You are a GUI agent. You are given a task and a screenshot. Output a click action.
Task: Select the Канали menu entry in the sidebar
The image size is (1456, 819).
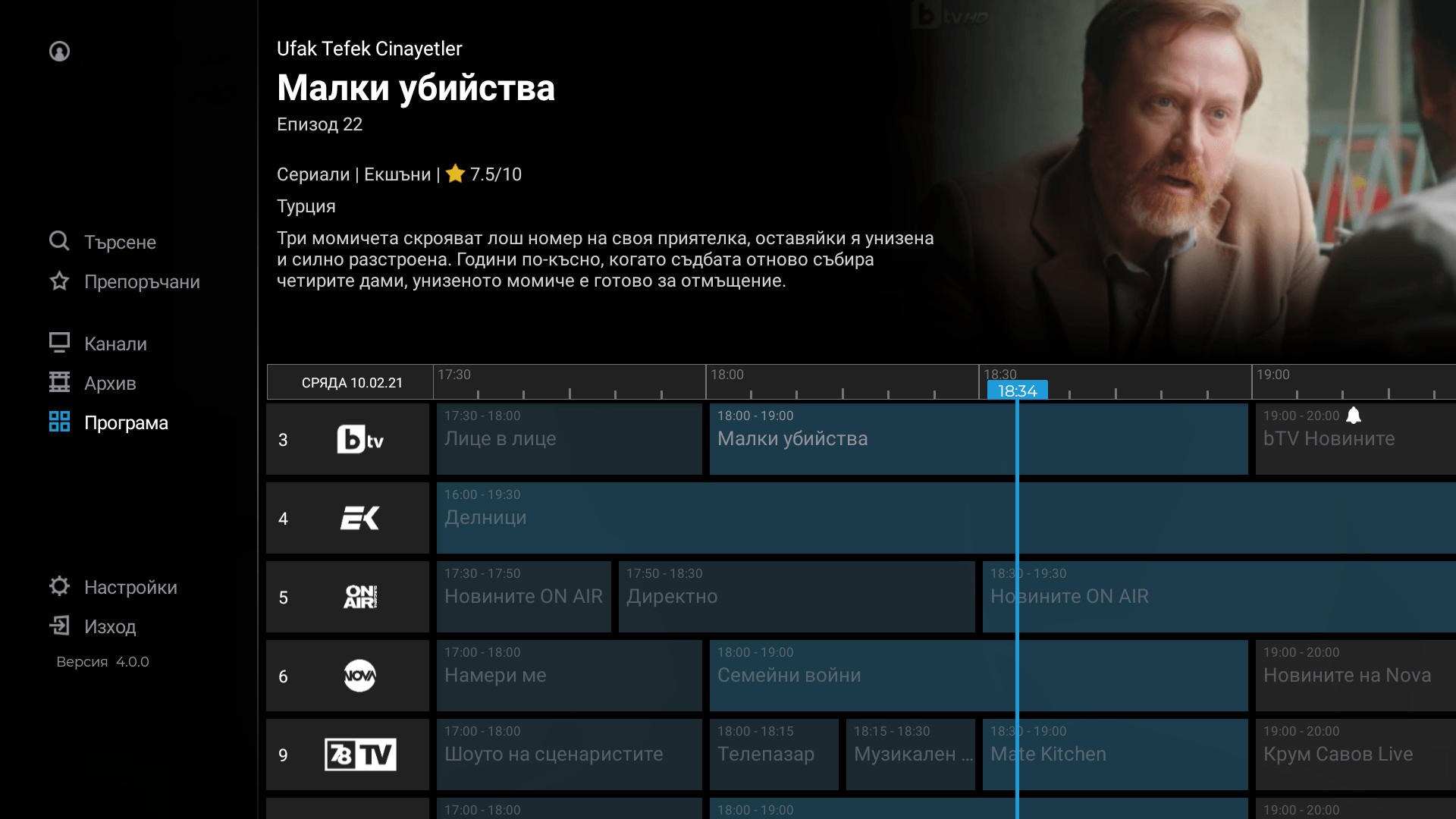pyautogui.click(x=115, y=343)
